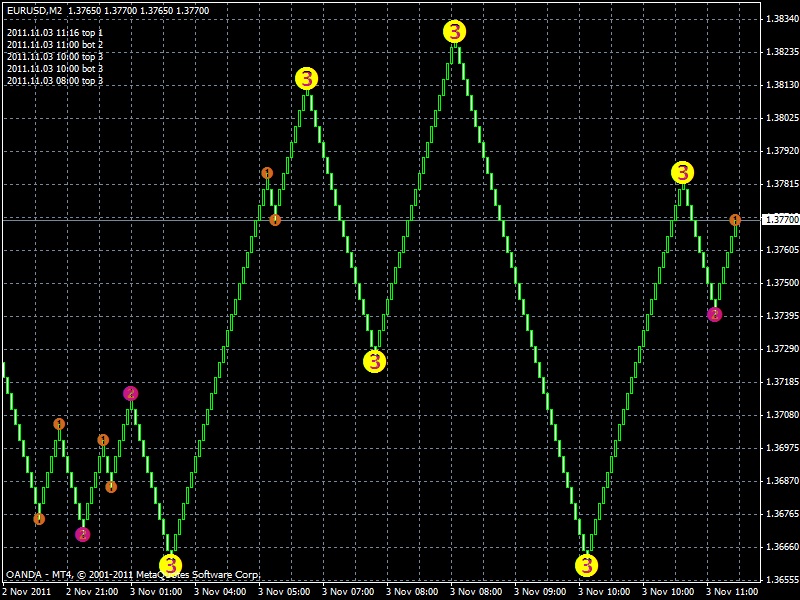
Task: Click time axis label '2 Nov 21:00'
Action: pos(92,592)
